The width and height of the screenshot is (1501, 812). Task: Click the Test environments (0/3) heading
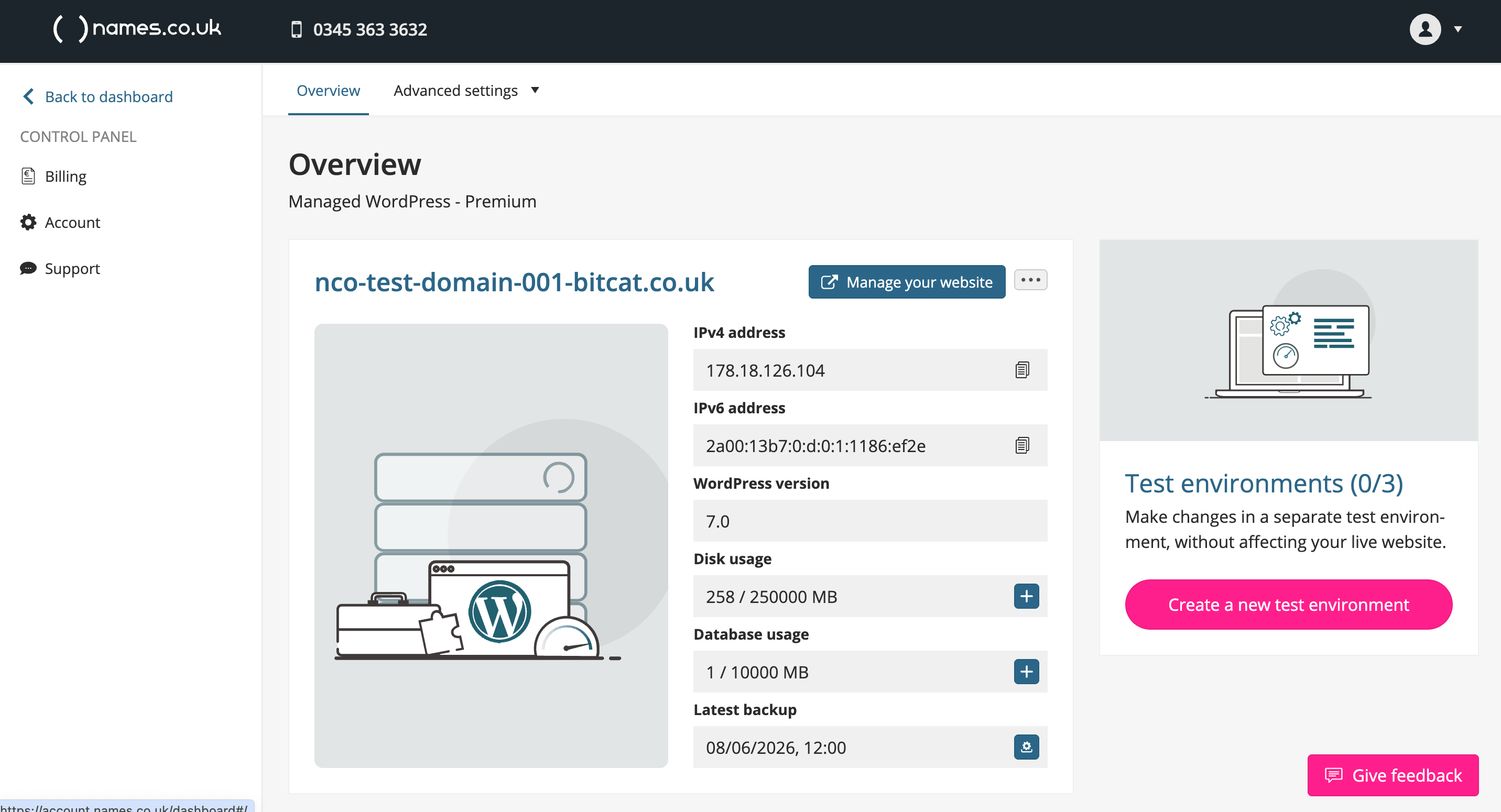point(1263,483)
